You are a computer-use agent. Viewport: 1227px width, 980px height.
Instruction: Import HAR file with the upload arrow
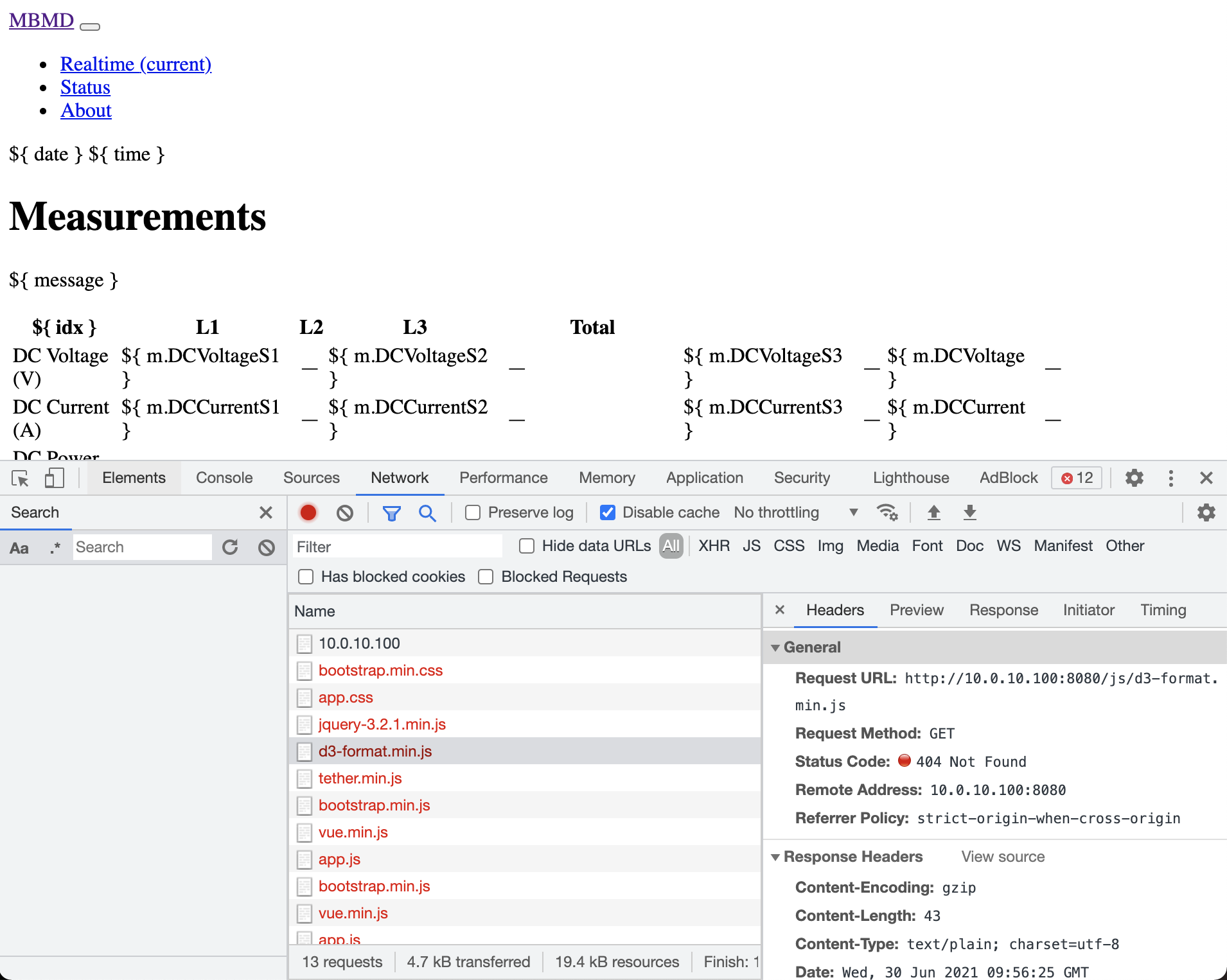[x=934, y=512]
